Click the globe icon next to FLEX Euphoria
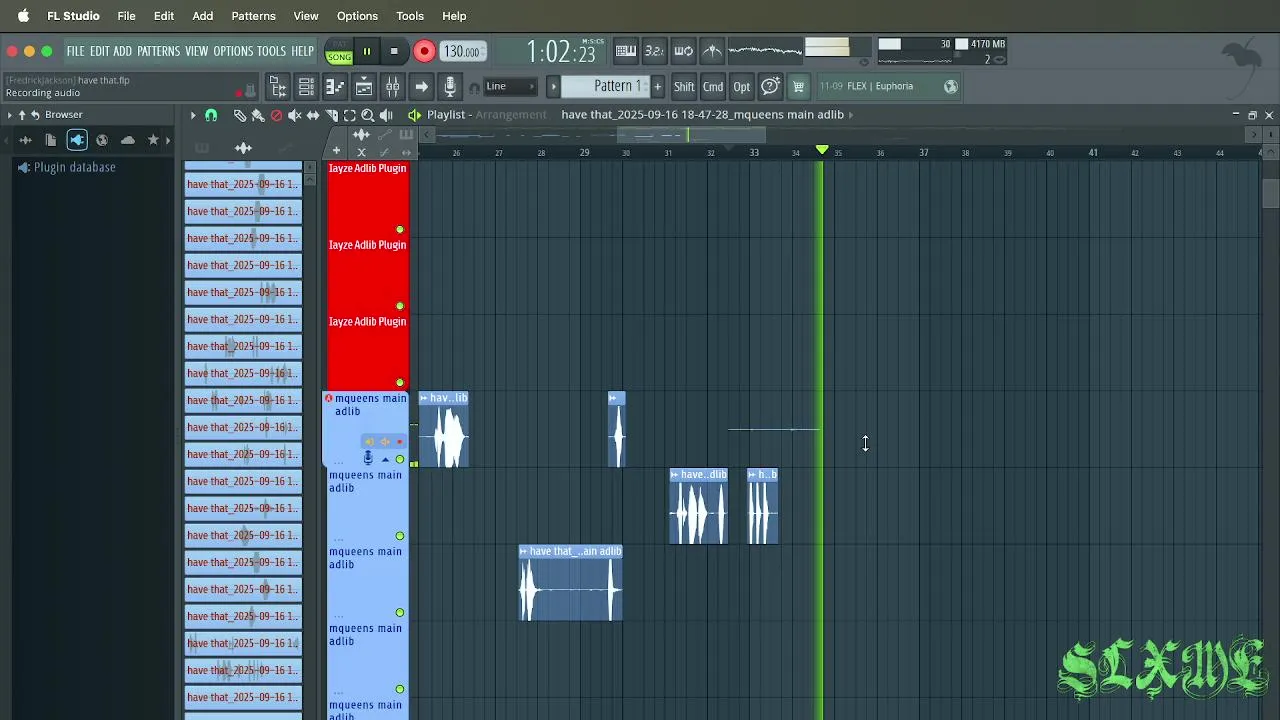Viewport: 1280px width, 720px height. click(x=951, y=87)
